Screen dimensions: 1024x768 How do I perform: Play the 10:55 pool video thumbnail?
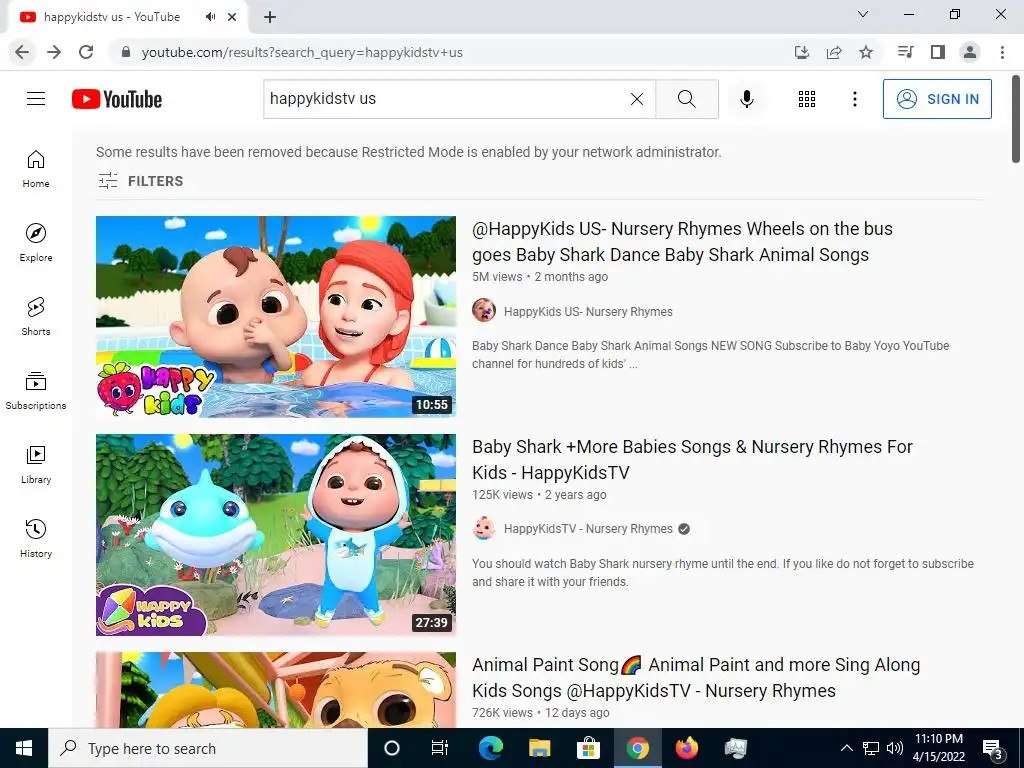pyautogui.click(x=276, y=317)
